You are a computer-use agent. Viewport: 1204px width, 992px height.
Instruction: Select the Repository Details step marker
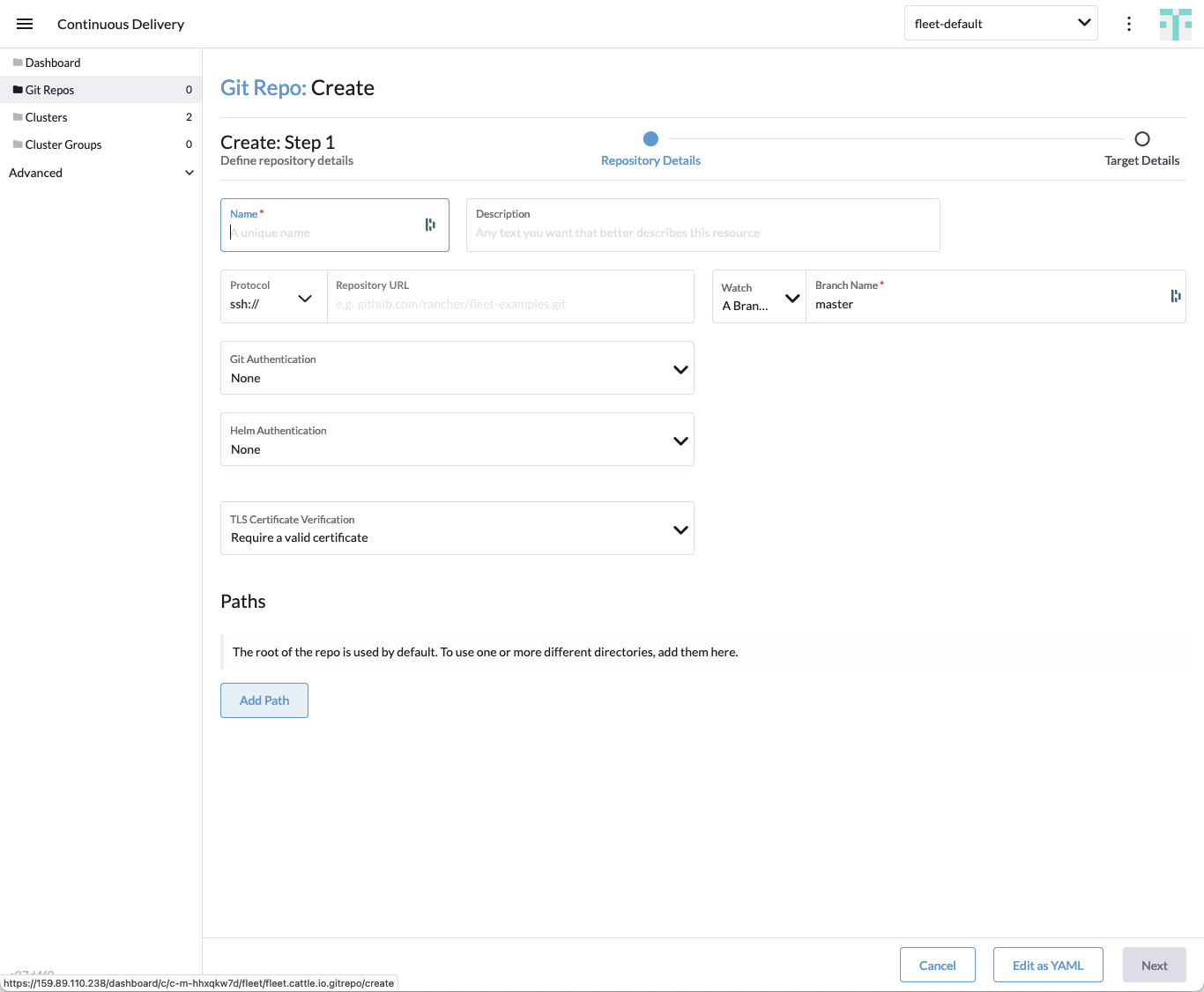pos(650,139)
